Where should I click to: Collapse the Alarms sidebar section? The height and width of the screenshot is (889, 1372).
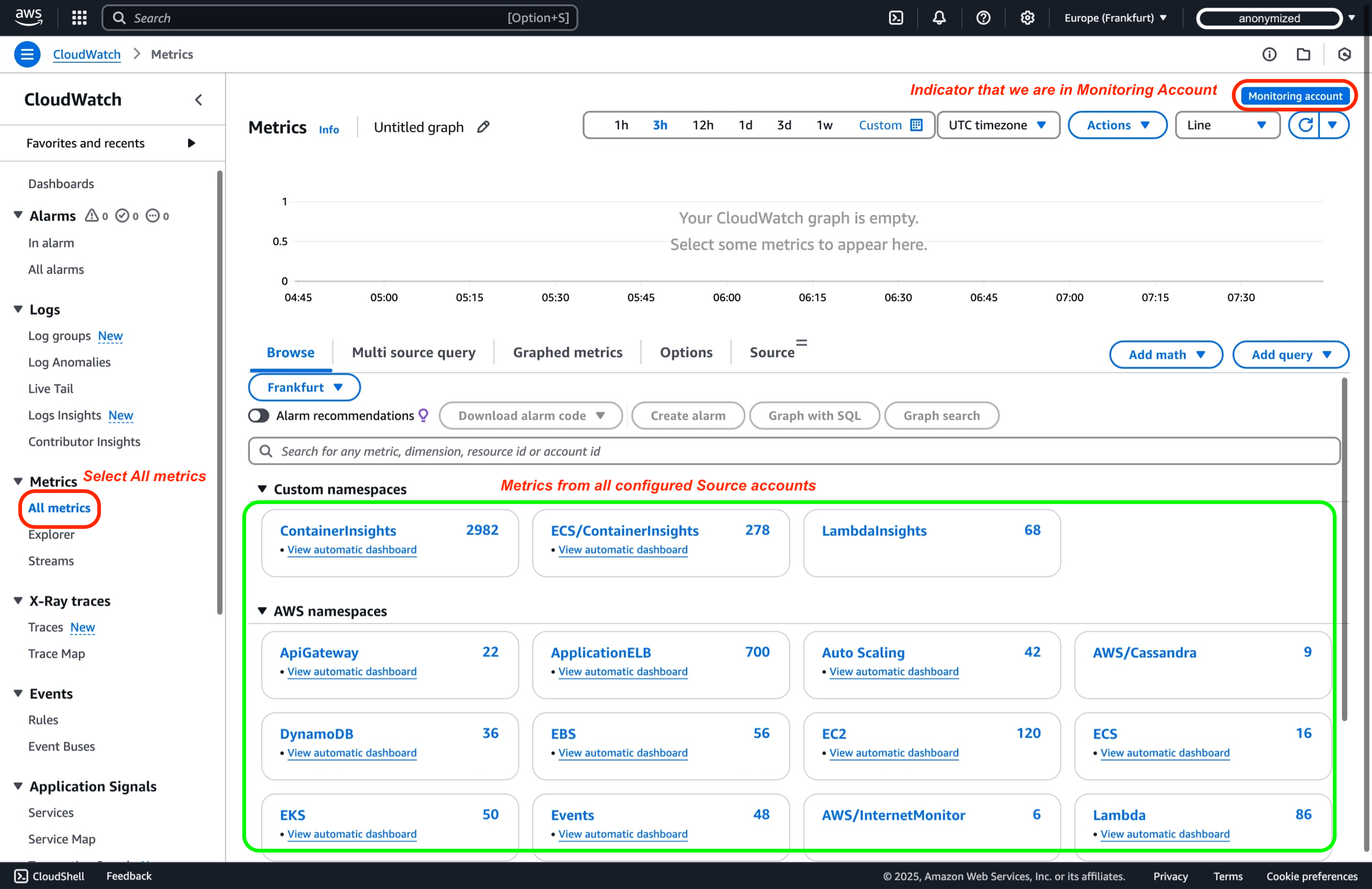coord(18,215)
